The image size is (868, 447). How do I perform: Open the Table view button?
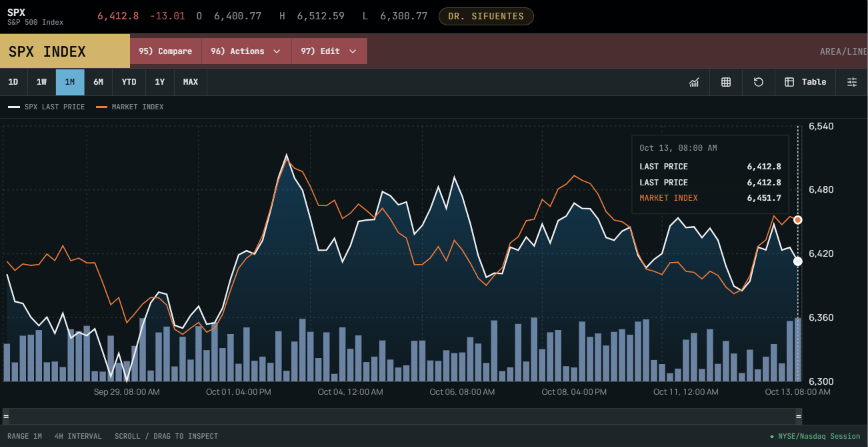805,82
